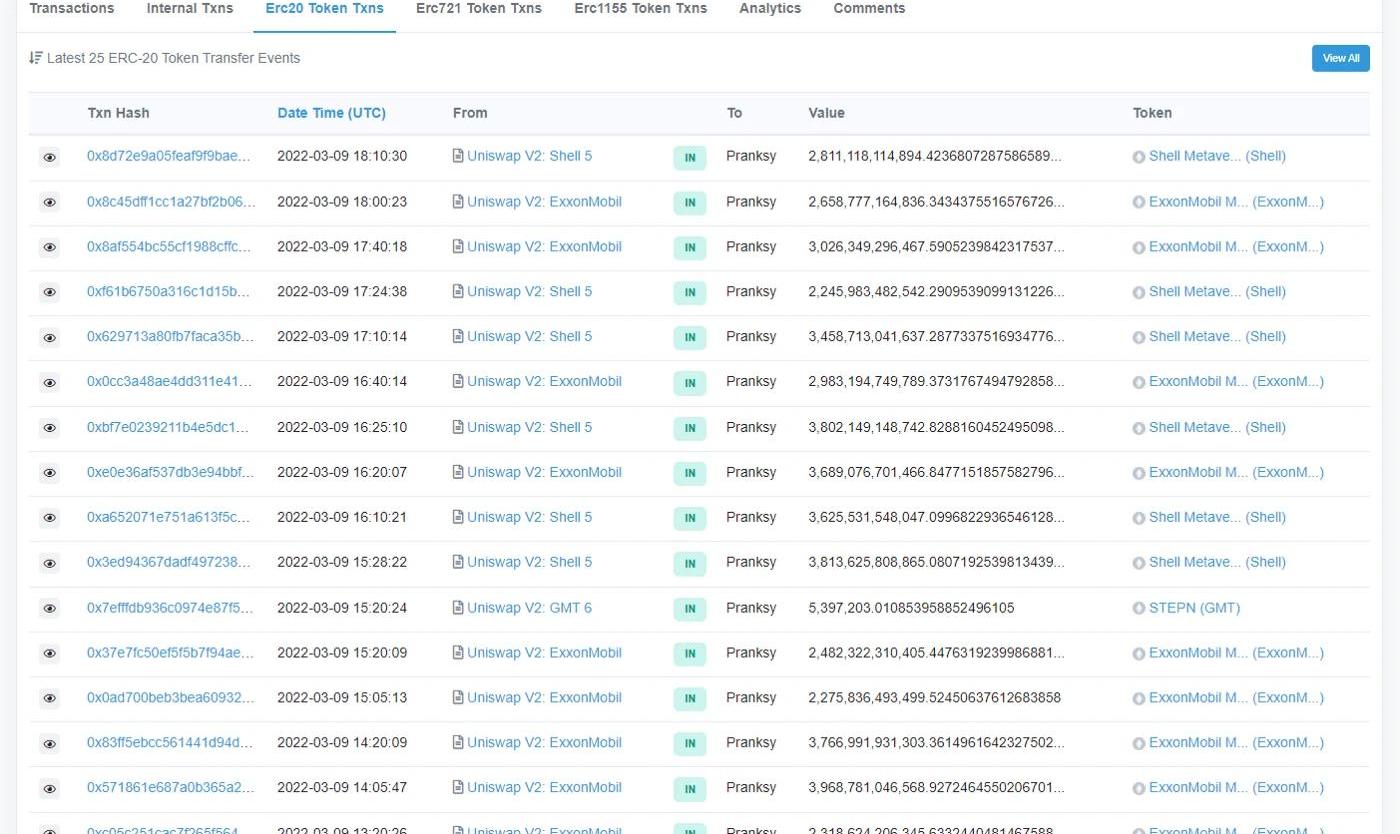The image size is (1400, 834).
Task: Toggle Date Time (UTC) column format
Action: coord(331,113)
